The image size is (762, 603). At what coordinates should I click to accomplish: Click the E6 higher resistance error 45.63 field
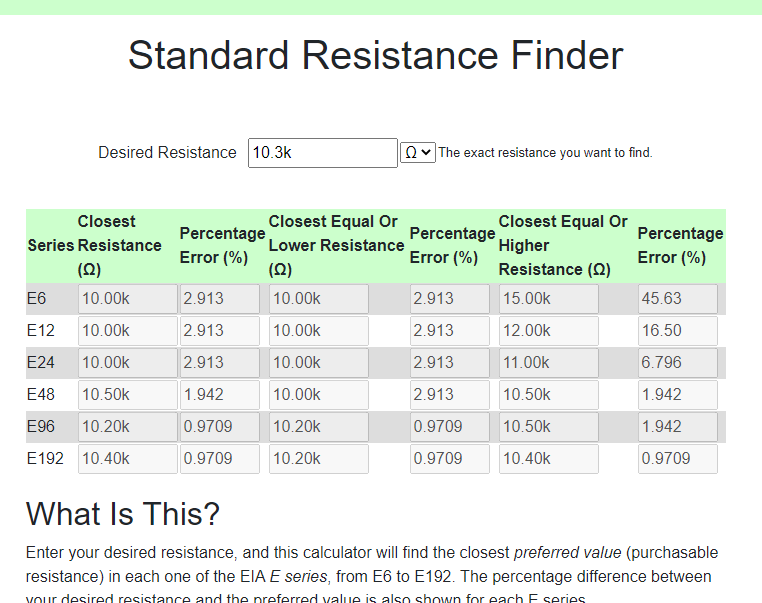point(677,299)
